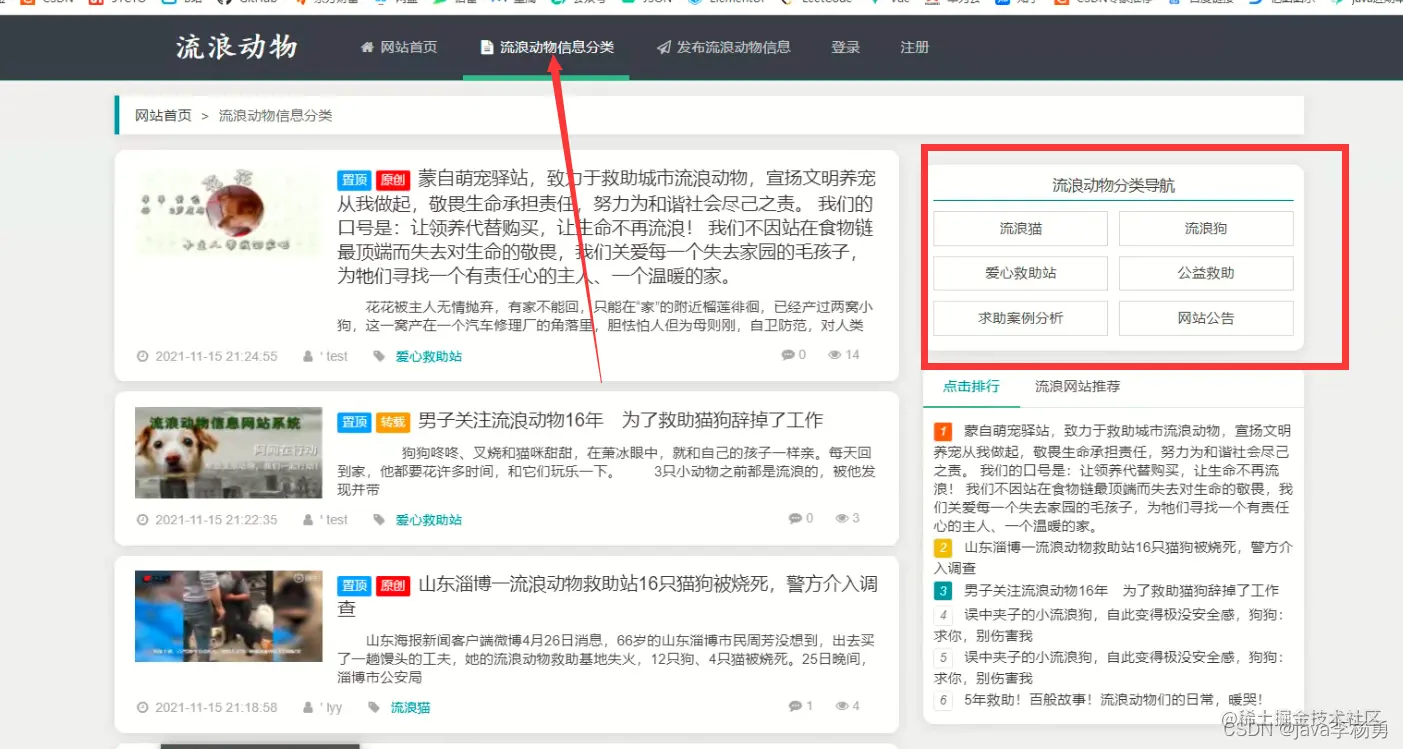The image size is (1403, 749).
Task: Open the thumbnail of the 男子关注流浪动物16年 article
Action: point(229,452)
